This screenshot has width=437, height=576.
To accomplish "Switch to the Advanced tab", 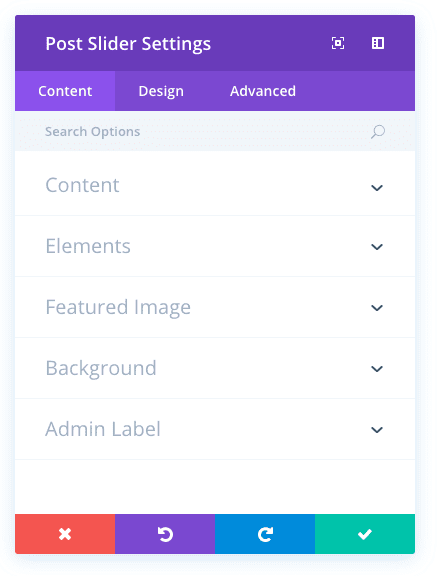I will [x=263, y=91].
